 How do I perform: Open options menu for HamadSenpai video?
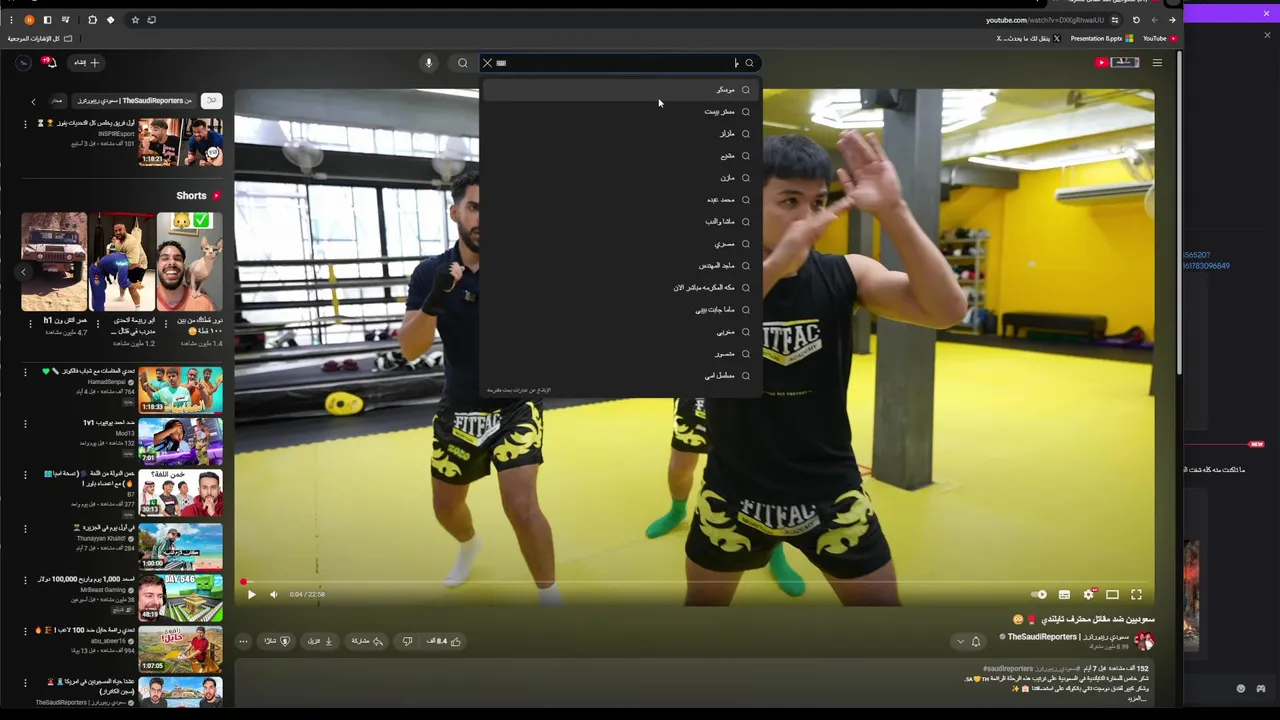click(26, 372)
